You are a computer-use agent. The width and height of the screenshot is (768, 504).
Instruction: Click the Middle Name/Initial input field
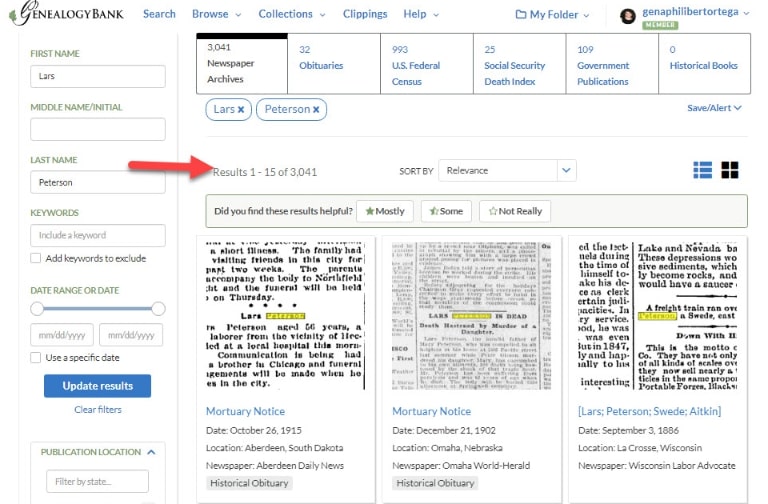(98, 129)
